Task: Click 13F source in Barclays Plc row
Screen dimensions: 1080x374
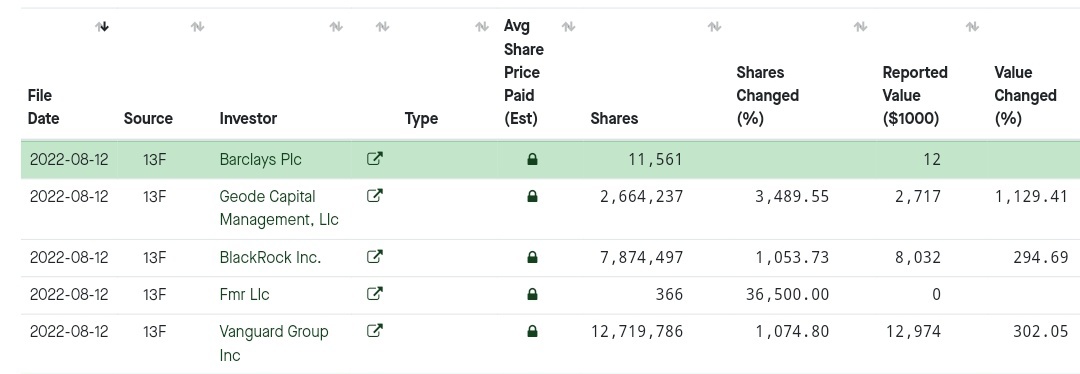Action: click(x=155, y=160)
